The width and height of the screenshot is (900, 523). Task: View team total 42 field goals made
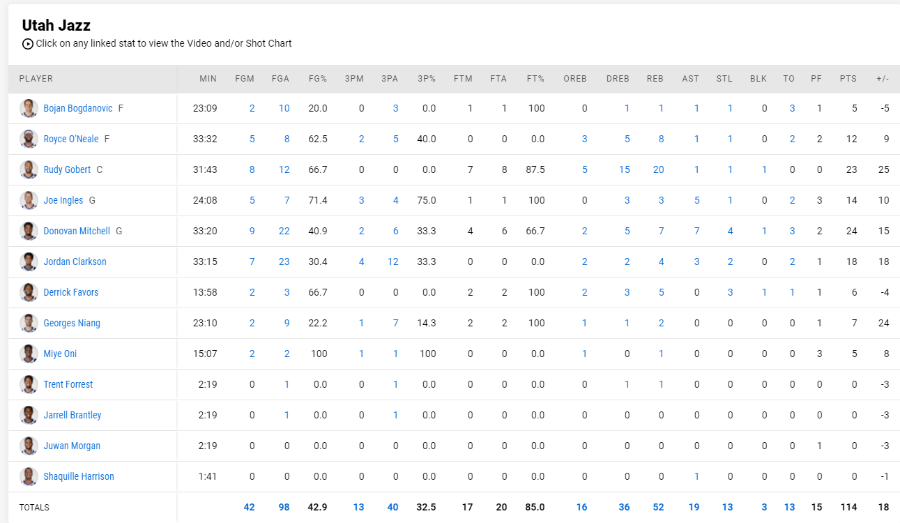tap(249, 507)
